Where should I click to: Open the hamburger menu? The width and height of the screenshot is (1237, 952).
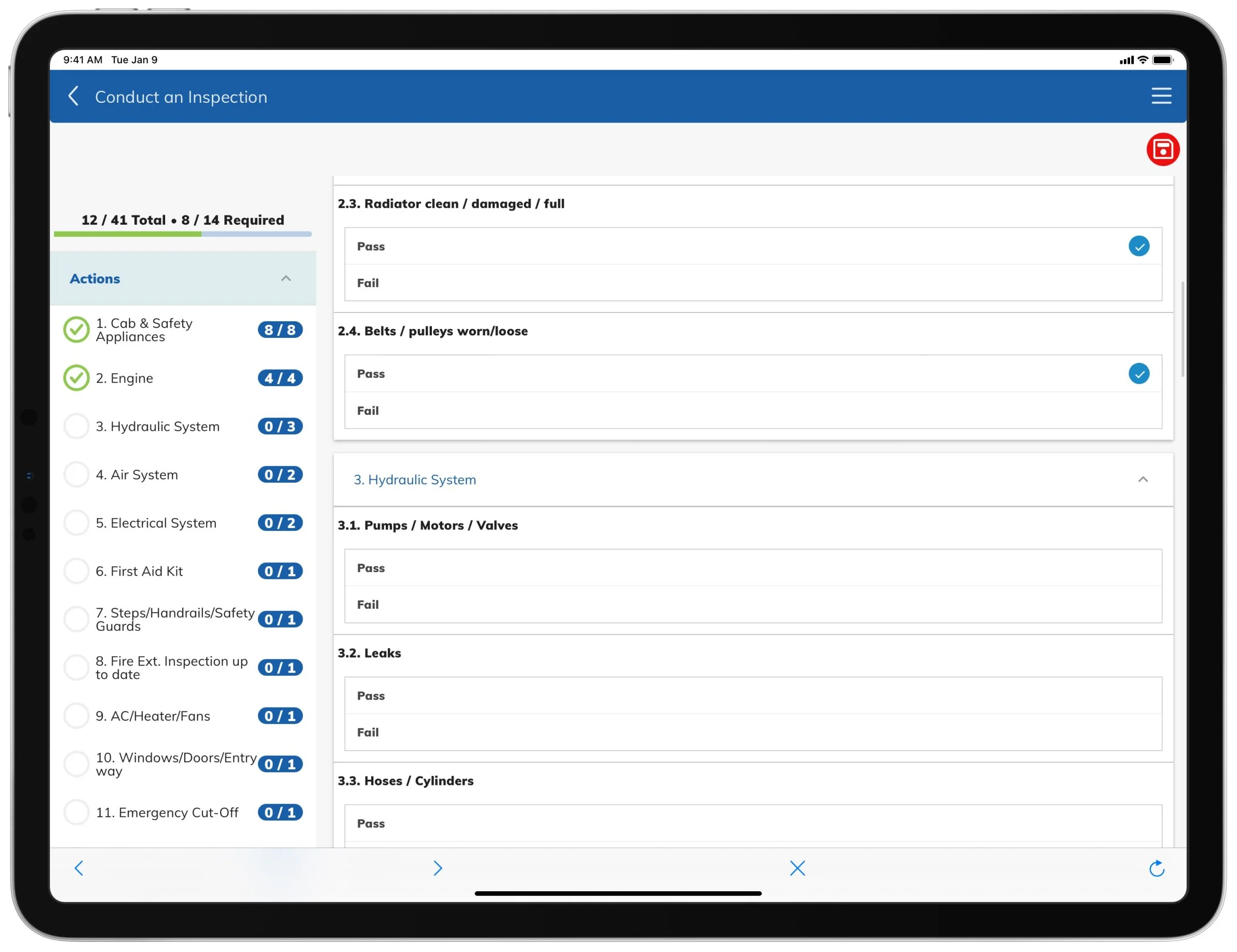pyautogui.click(x=1161, y=96)
